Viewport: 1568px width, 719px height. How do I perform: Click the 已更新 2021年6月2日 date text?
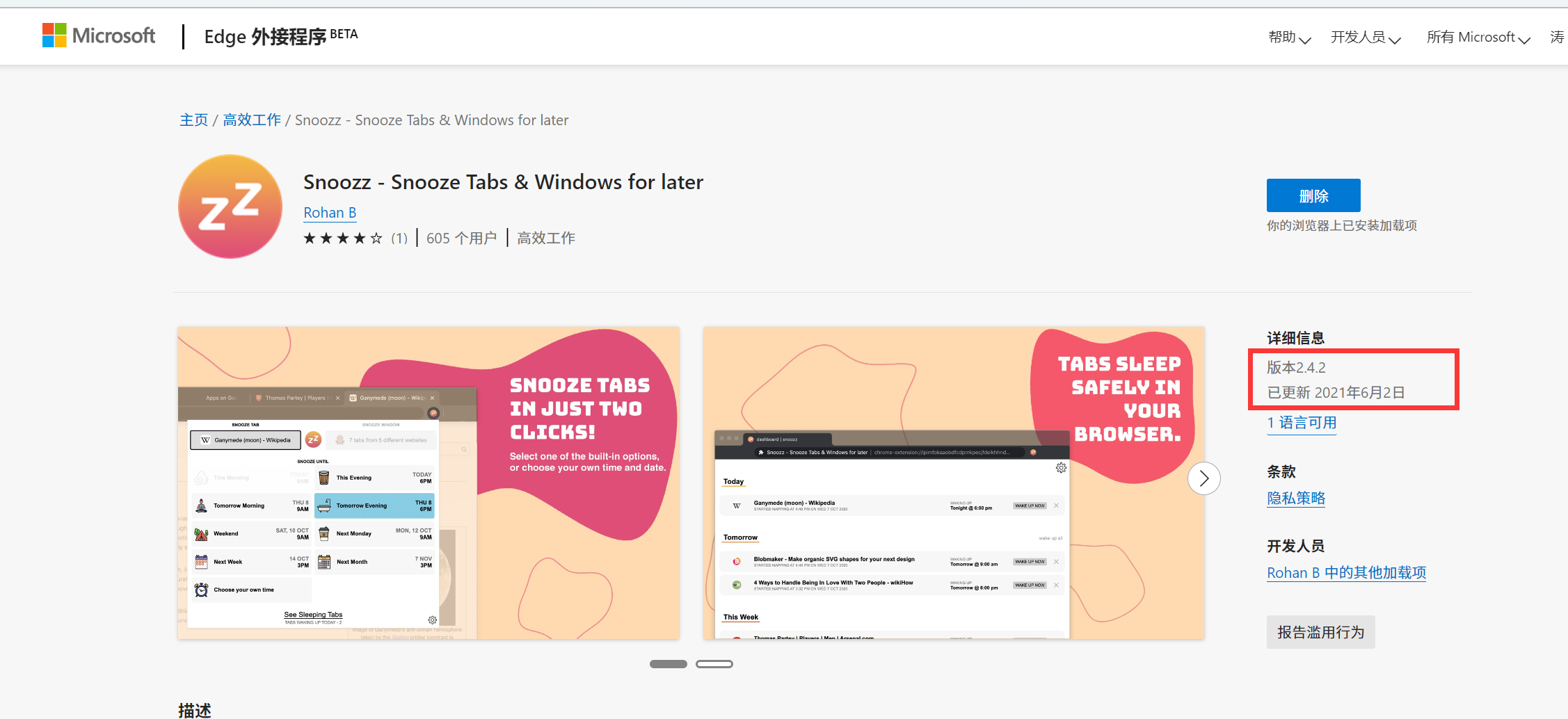pyautogui.click(x=1336, y=393)
